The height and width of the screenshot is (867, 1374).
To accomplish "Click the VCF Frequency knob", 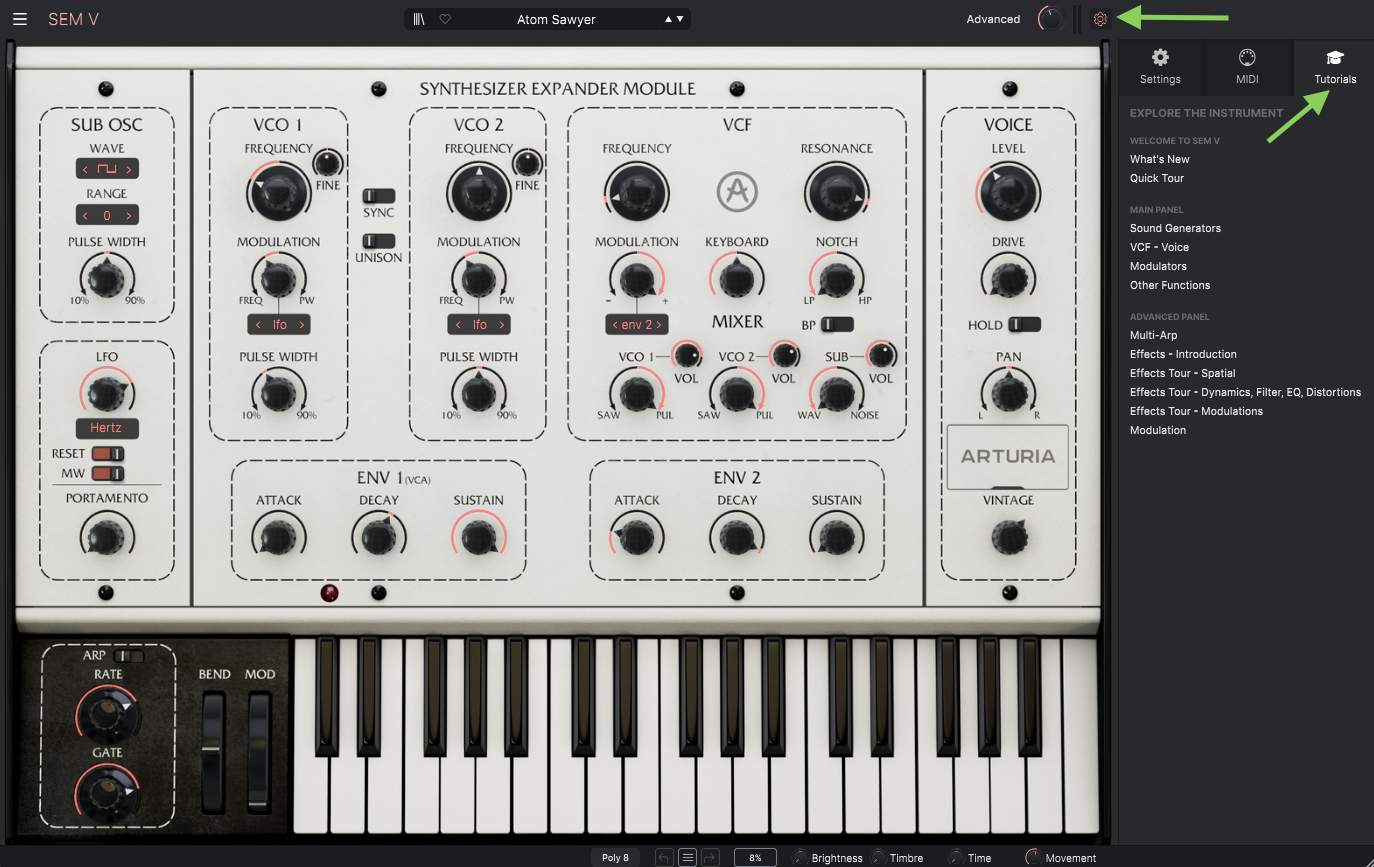I will [x=636, y=192].
